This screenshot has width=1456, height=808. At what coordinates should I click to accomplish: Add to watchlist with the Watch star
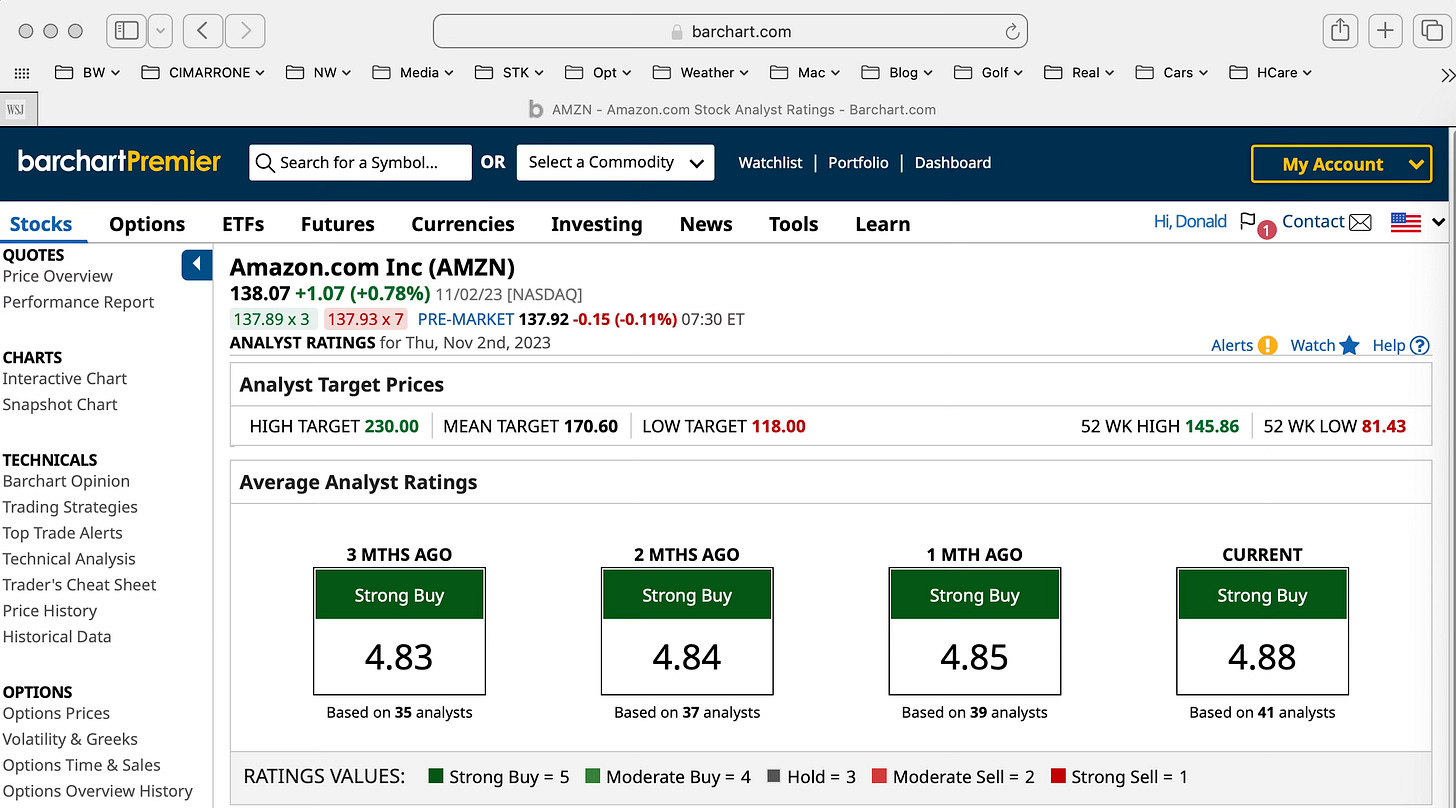click(x=1349, y=345)
